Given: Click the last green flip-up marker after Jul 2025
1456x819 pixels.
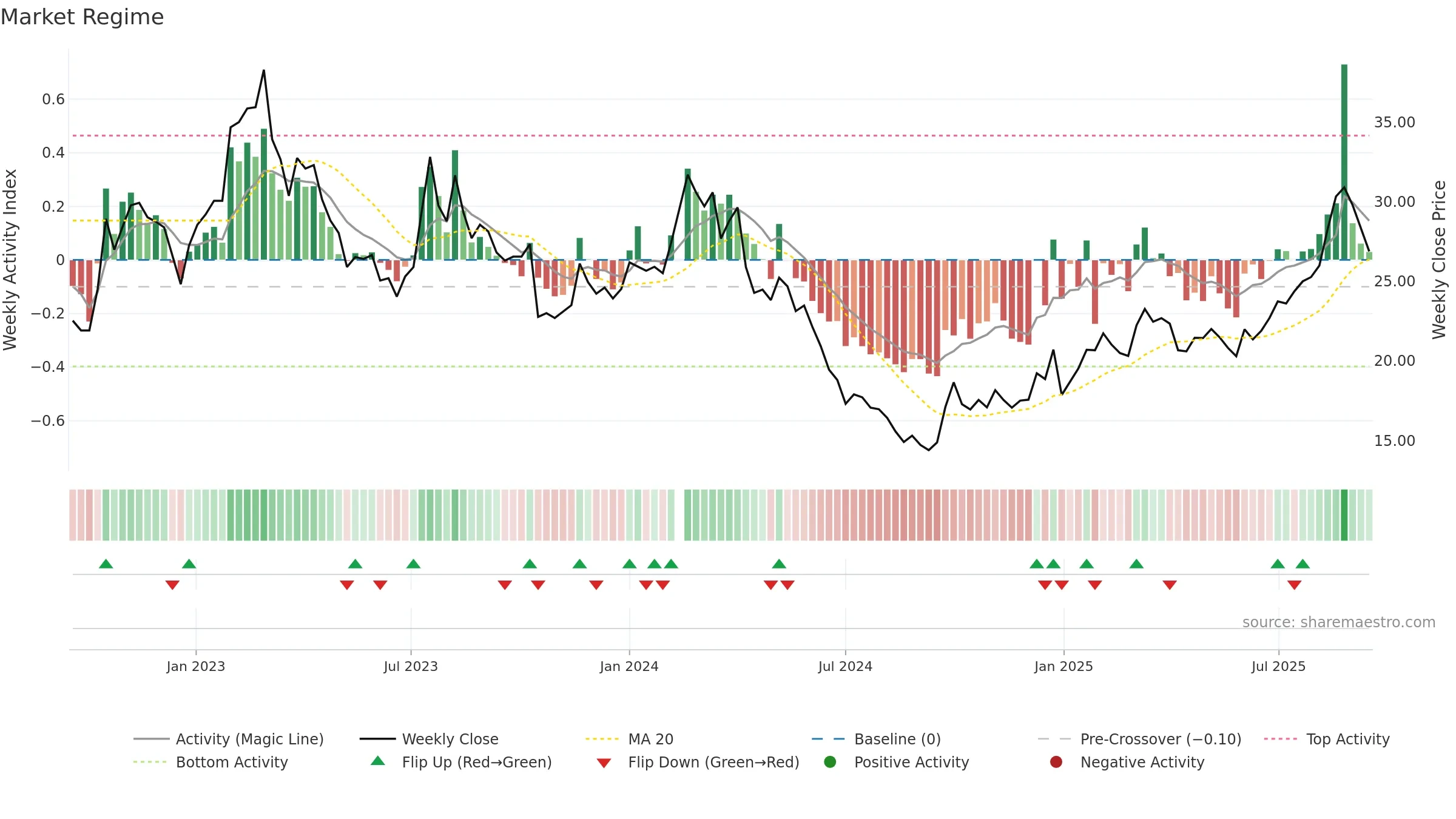Looking at the screenshot, I should pyautogui.click(x=1303, y=564).
